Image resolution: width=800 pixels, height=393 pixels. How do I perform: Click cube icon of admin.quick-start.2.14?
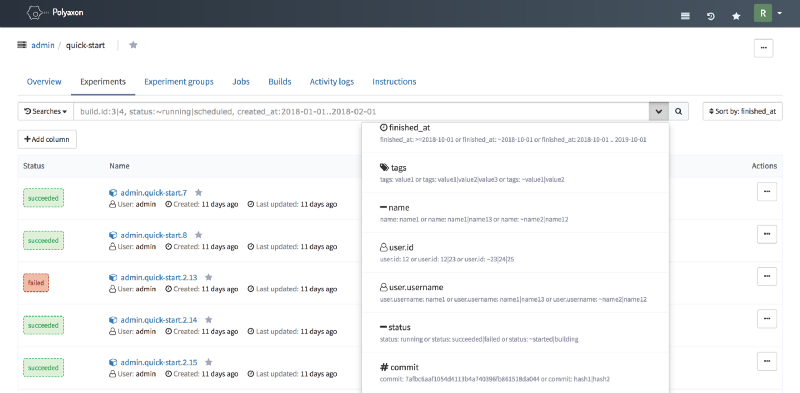pyautogui.click(x=113, y=320)
